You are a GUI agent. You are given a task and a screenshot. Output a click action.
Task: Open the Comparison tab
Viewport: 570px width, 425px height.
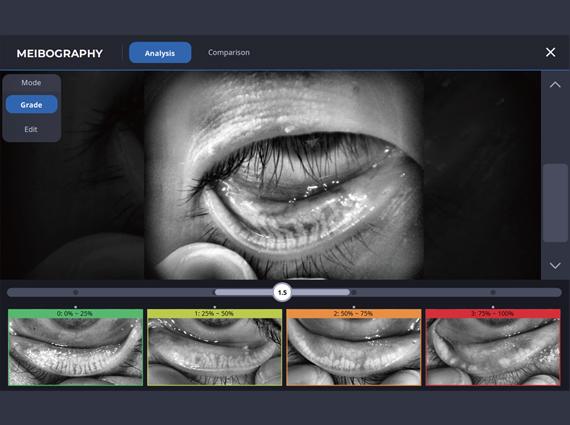(229, 52)
